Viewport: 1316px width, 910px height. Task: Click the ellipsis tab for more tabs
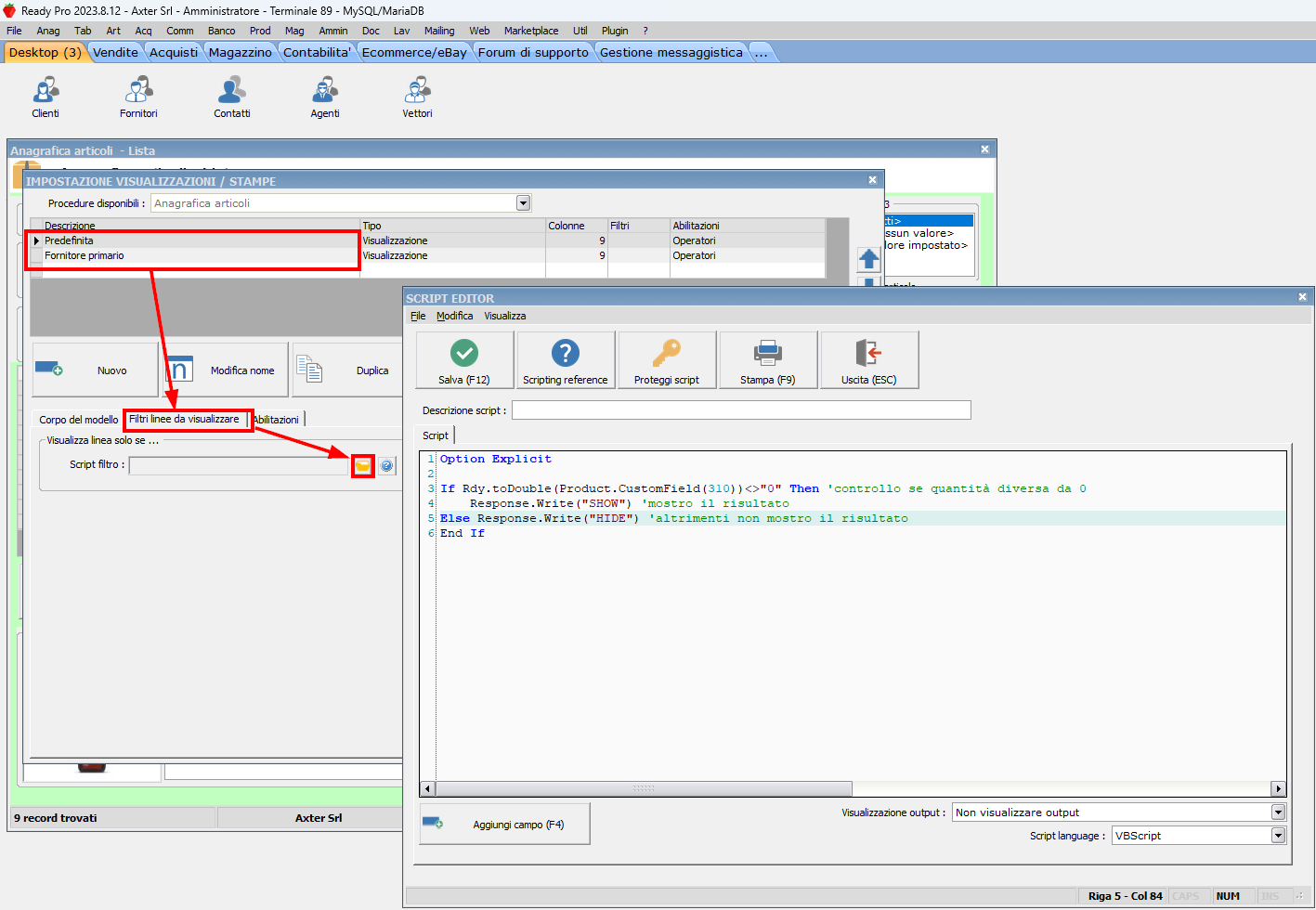pyautogui.click(x=761, y=52)
